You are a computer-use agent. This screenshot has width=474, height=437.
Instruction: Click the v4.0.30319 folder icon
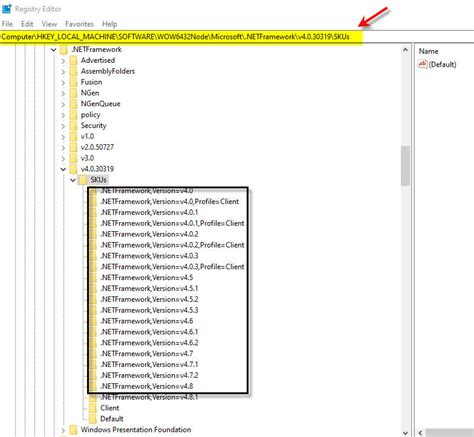73,169
